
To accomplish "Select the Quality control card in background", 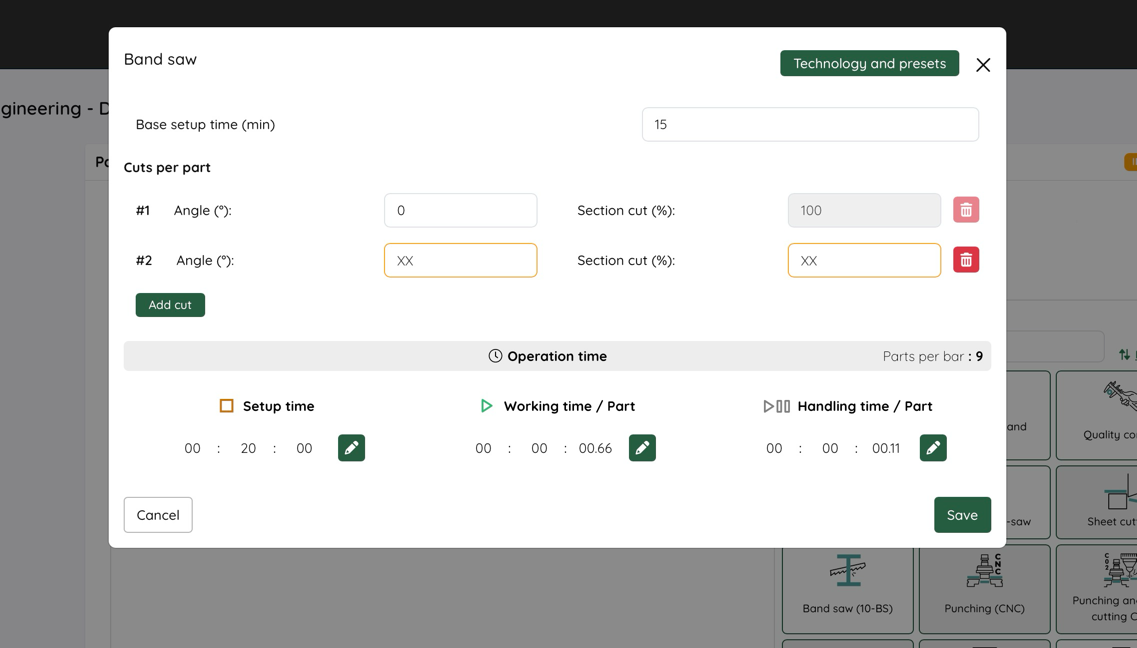I will [1096, 415].
